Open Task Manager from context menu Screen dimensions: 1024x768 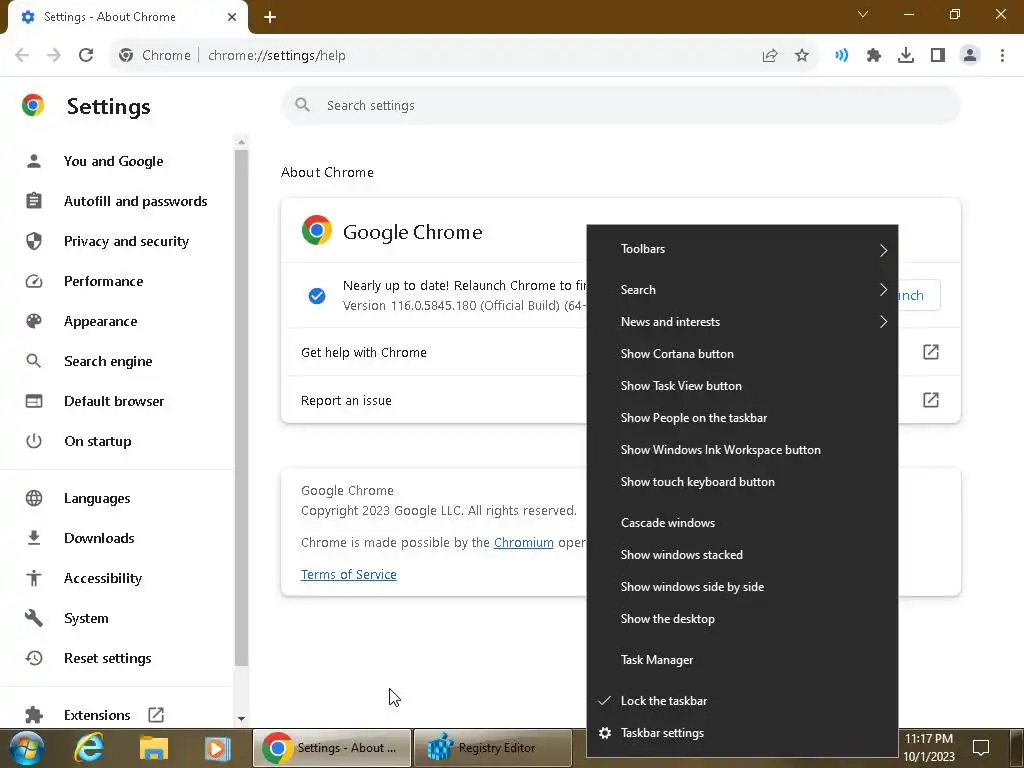click(x=743, y=660)
